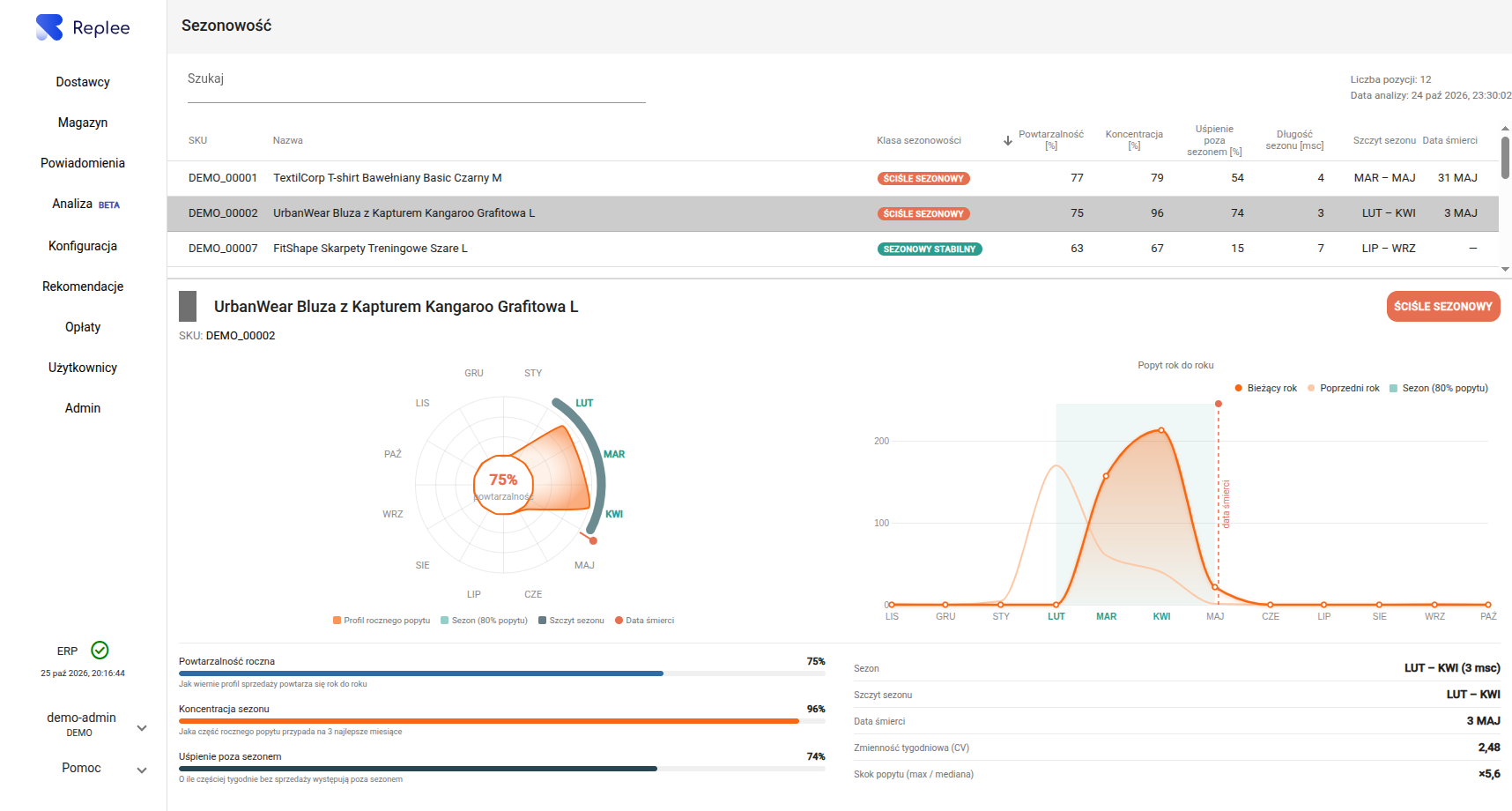1512x811 pixels.
Task: Click the Koncentracja sezonu orange progress bar
Action: (502, 721)
